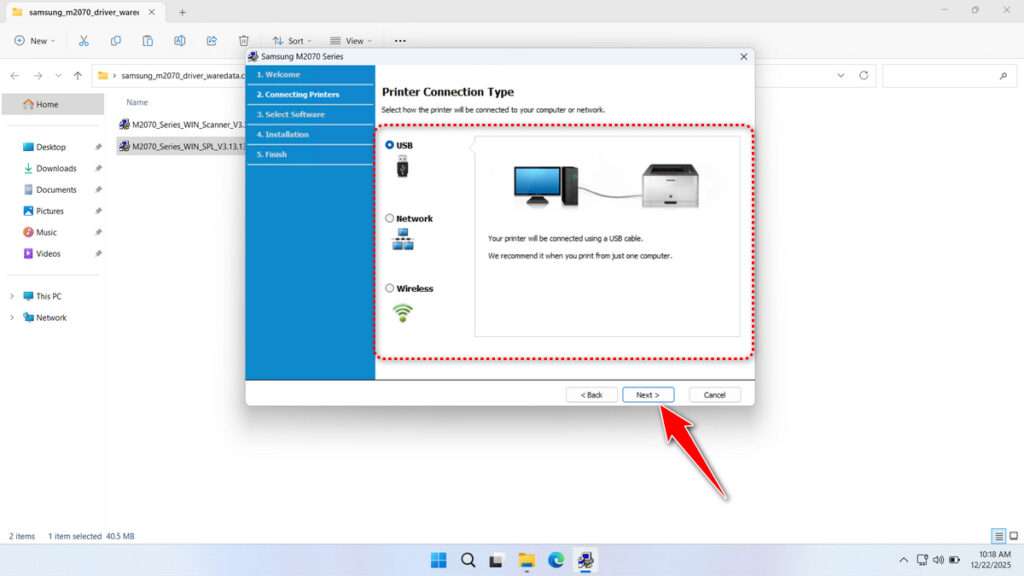The image size is (1024, 576).
Task: Select the Wireless connection type
Action: point(390,288)
